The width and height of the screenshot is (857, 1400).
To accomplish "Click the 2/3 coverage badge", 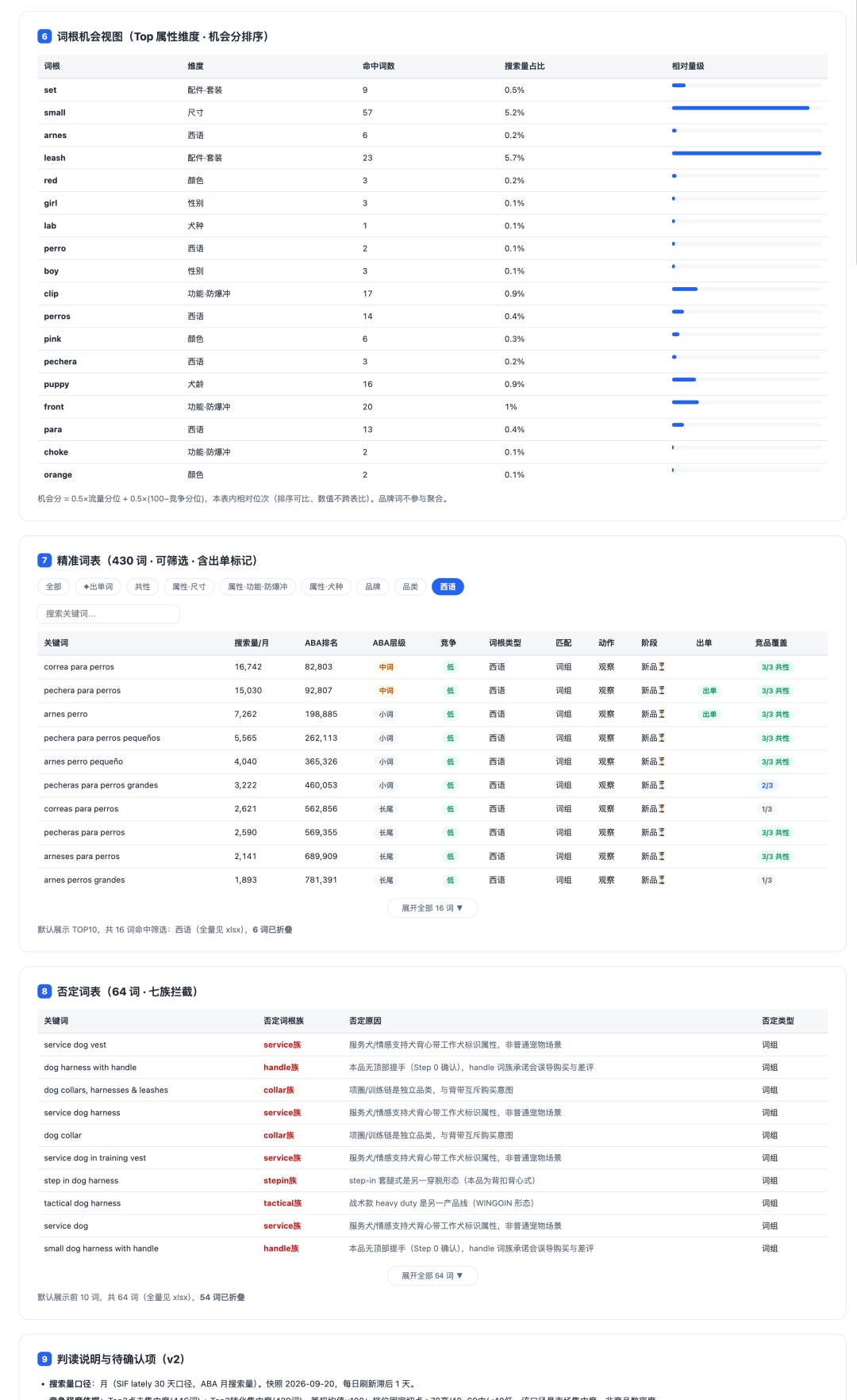I will 767,785.
